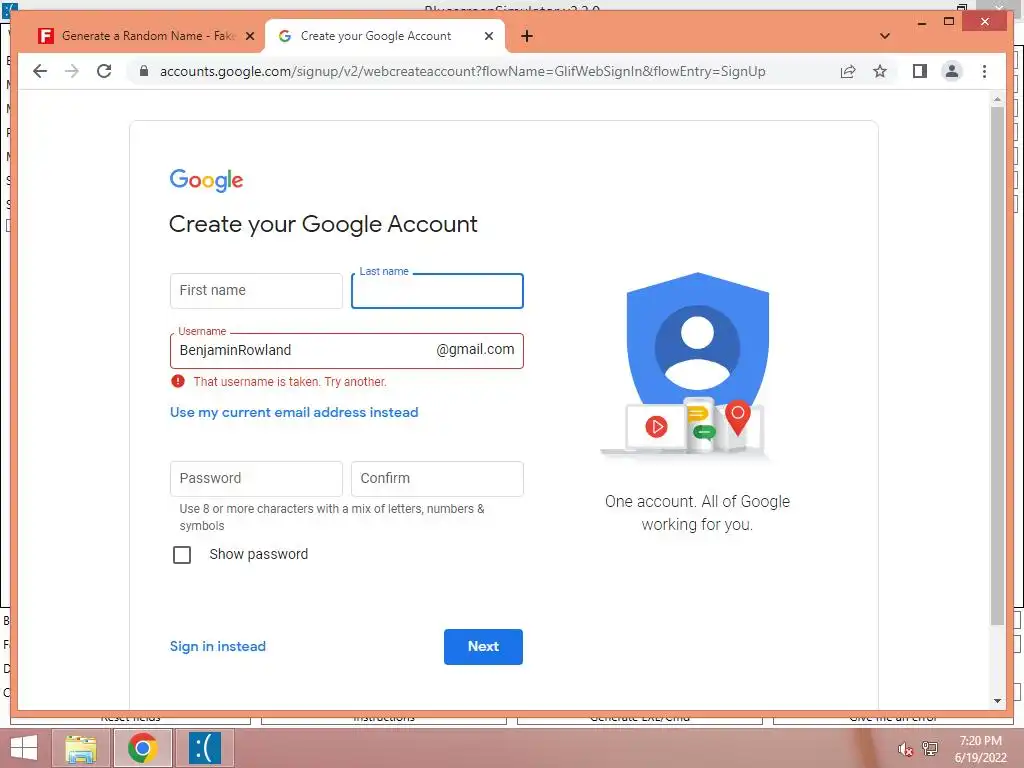Click the scrollbar down arrow
Viewport: 1024px width, 768px height.
coord(997,701)
